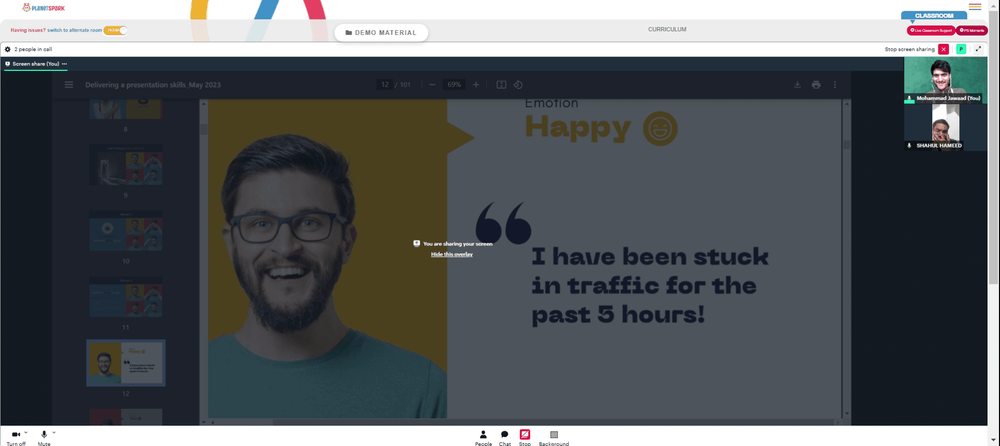Image resolution: width=1000 pixels, height=446 pixels.
Task: Rotate the PDF counterclockwise
Action: 518,85
